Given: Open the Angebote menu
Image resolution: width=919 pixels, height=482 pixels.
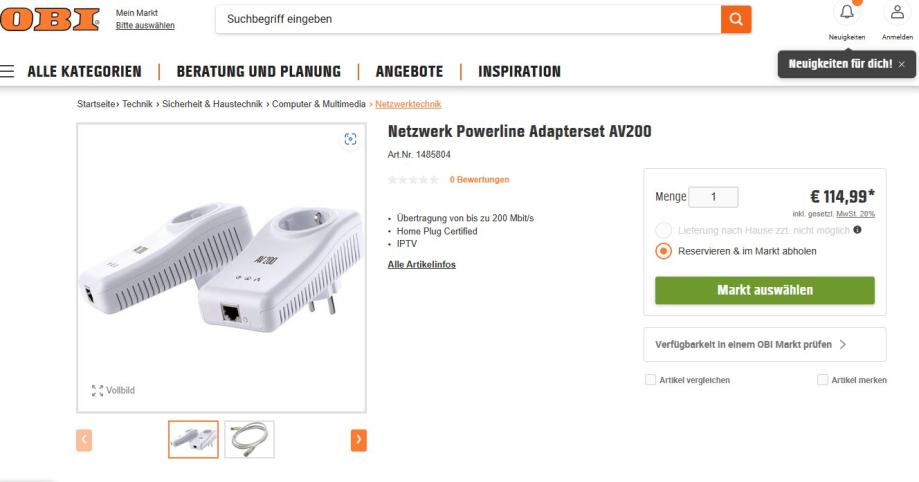Looking at the screenshot, I should (x=409, y=72).
